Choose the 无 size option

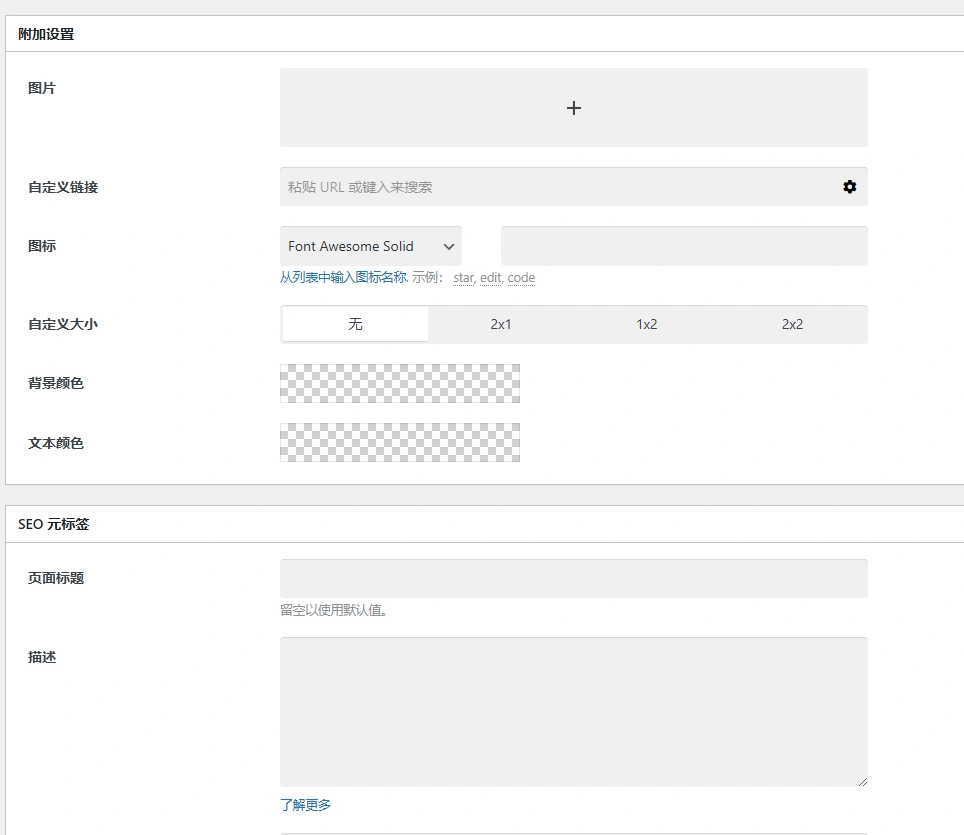click(x=355, y=324)
